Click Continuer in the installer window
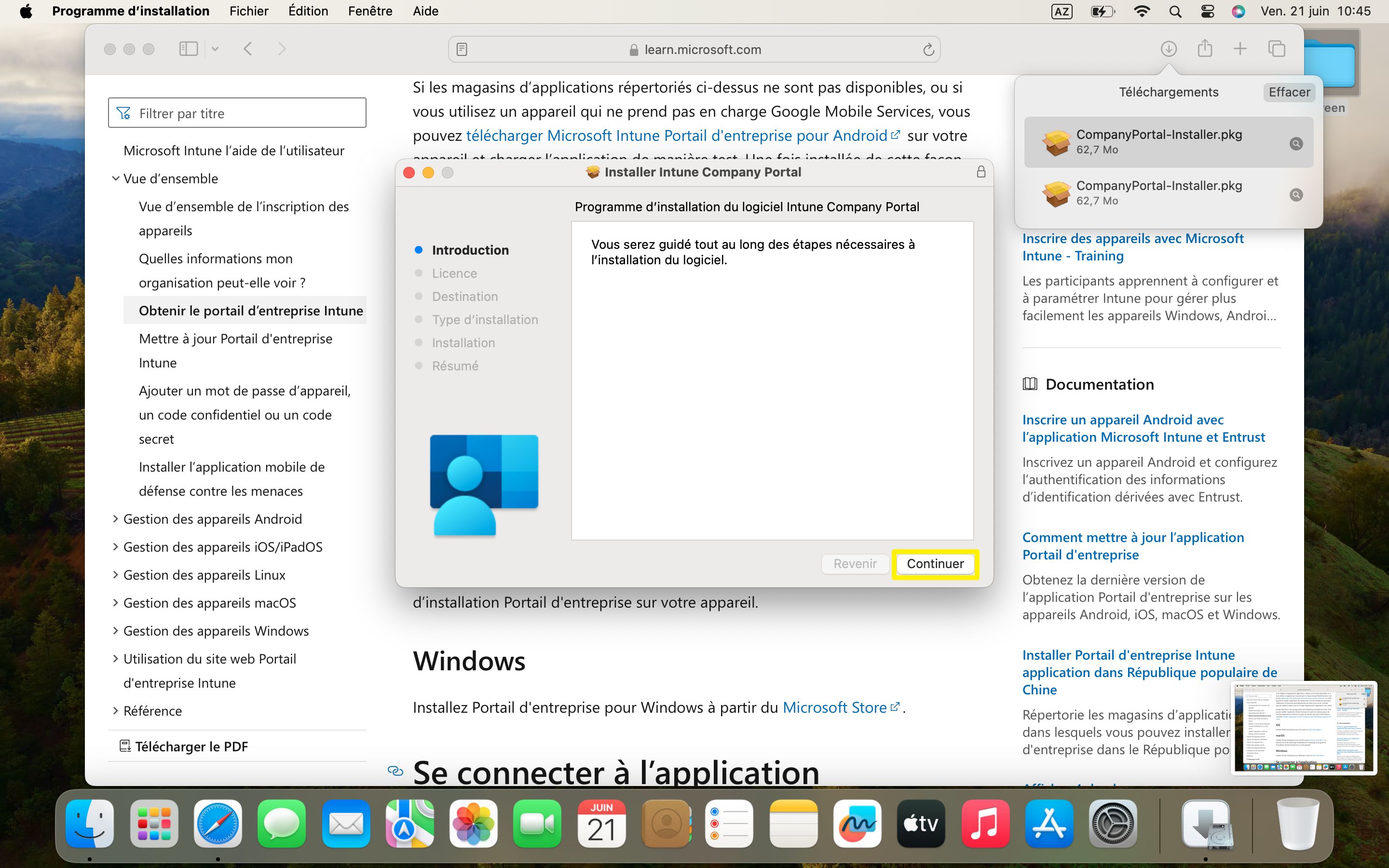This screenshot has width=1389, height=868. 935,564
